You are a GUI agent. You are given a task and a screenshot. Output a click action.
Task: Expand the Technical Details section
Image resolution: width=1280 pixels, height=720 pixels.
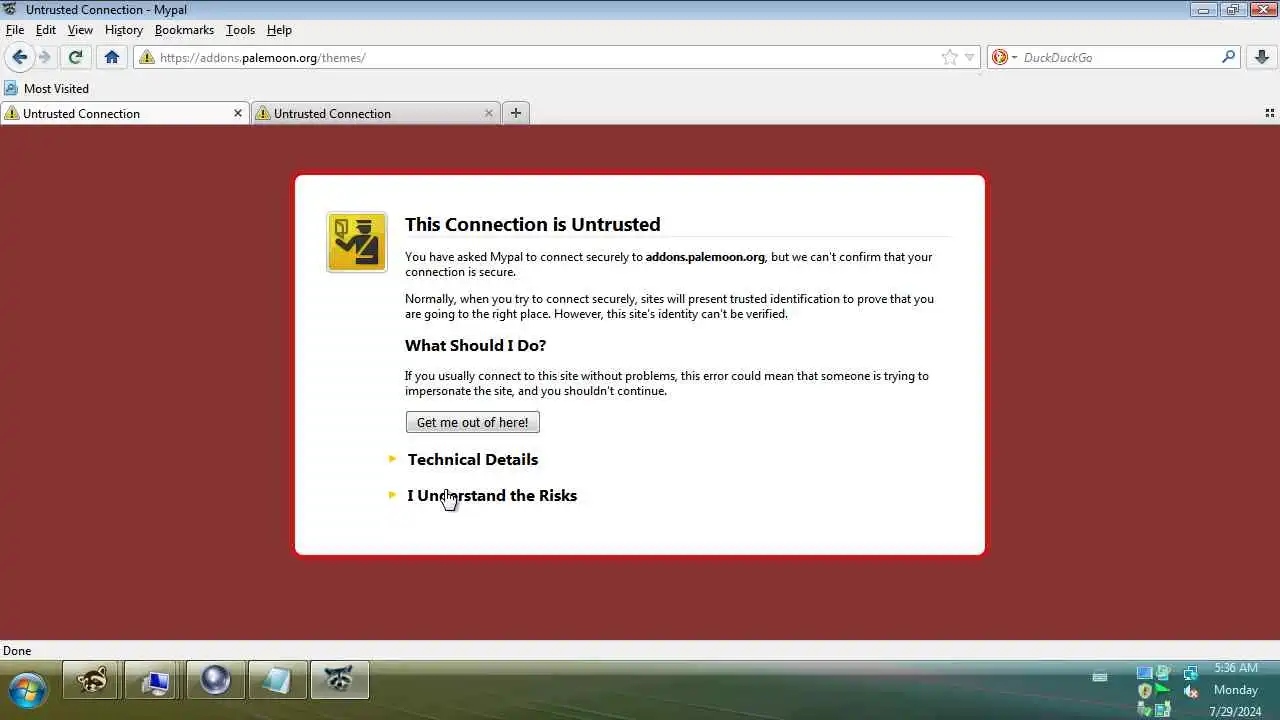click(472, 459)
